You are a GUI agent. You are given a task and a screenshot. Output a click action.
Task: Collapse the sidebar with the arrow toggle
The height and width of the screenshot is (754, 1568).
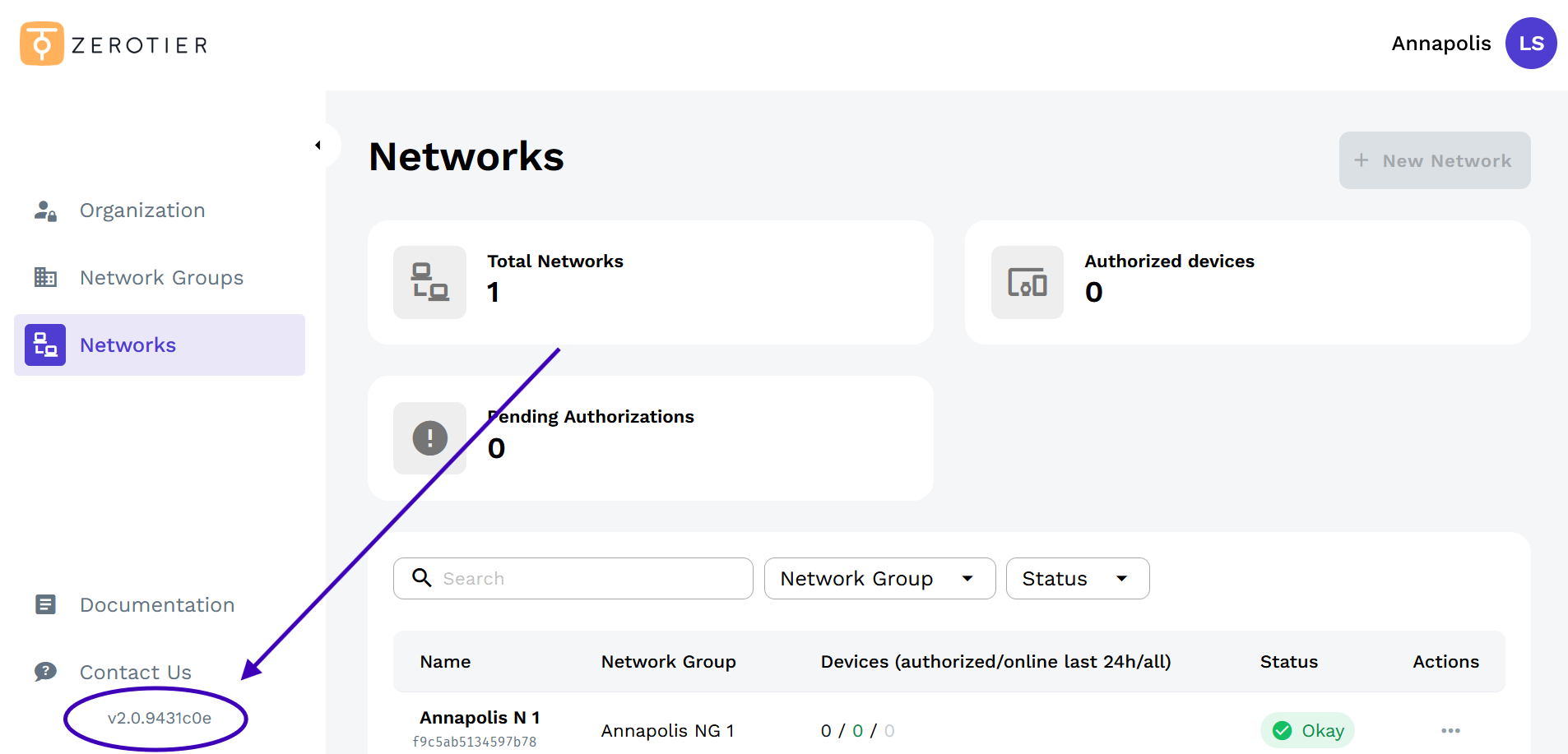(x=318, y=146)
